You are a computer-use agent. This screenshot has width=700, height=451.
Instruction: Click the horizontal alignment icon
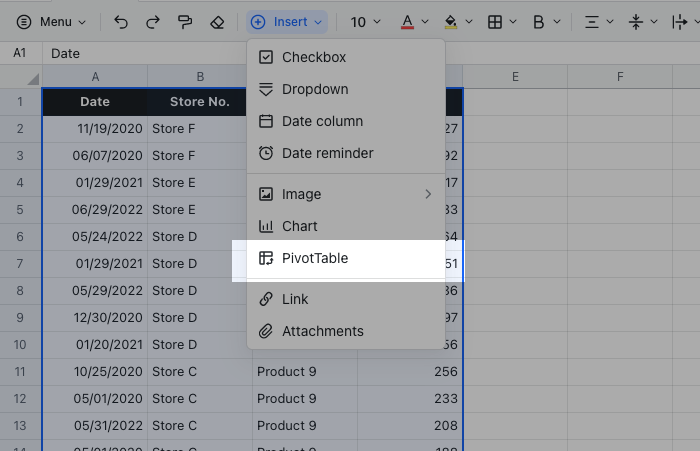(591, 21)
